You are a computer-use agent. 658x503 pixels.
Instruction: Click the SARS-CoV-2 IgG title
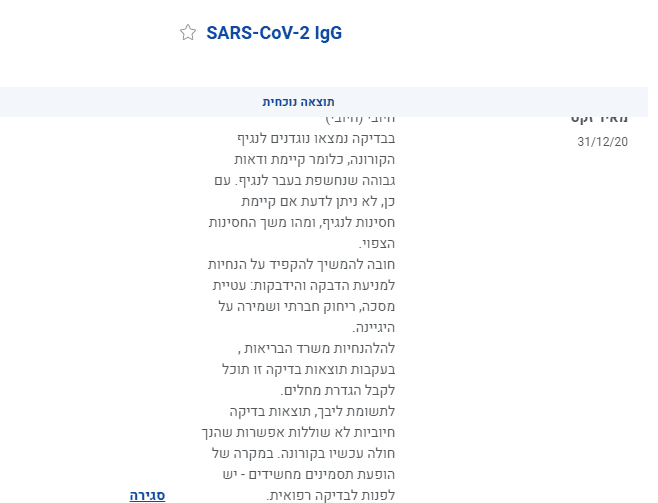click(x=273, y=33)
